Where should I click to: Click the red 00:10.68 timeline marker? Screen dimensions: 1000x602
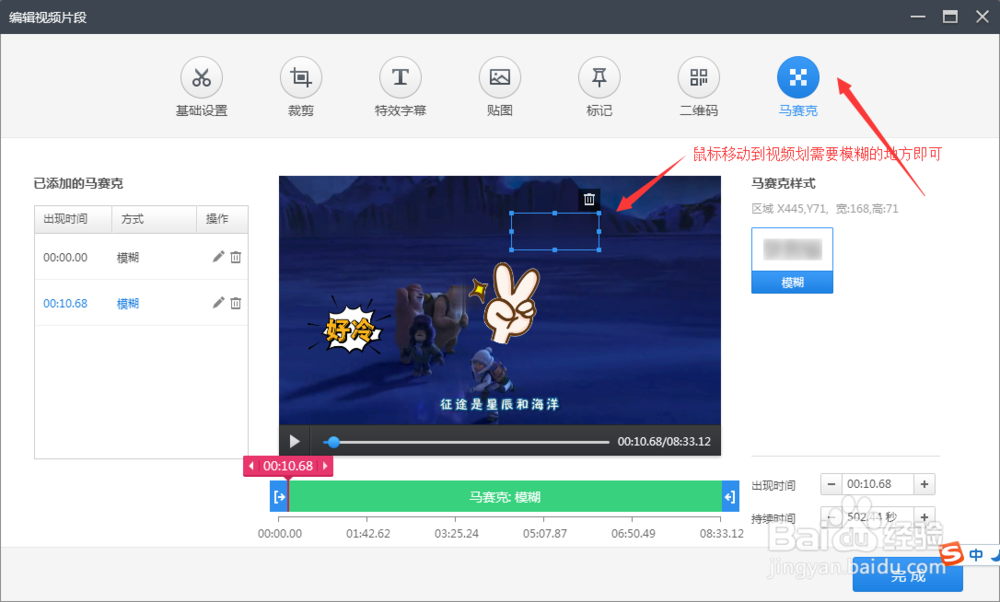(x=287, y=466)
